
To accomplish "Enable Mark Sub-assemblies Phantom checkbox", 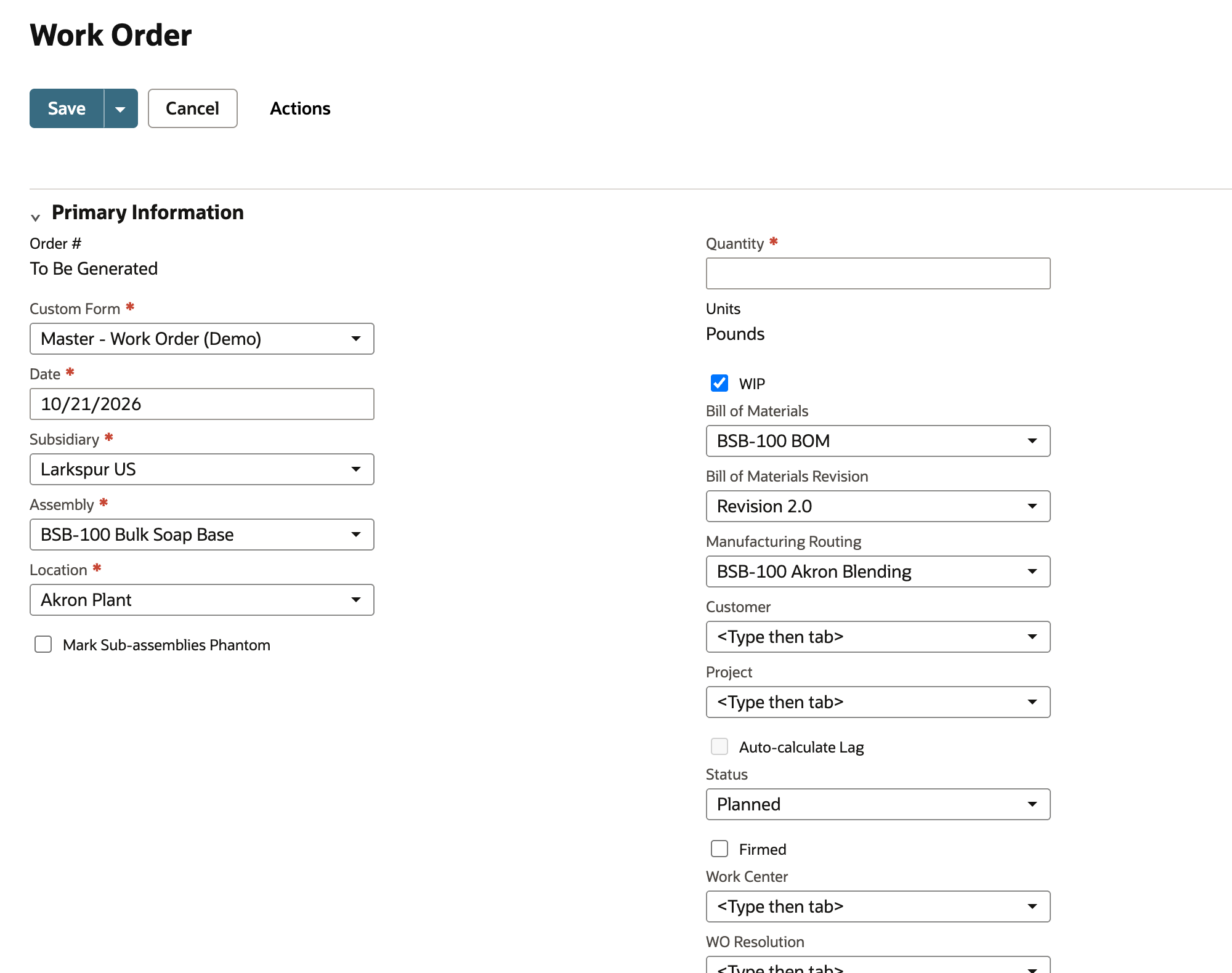I will pyautogui.click(x=43, y=644).
